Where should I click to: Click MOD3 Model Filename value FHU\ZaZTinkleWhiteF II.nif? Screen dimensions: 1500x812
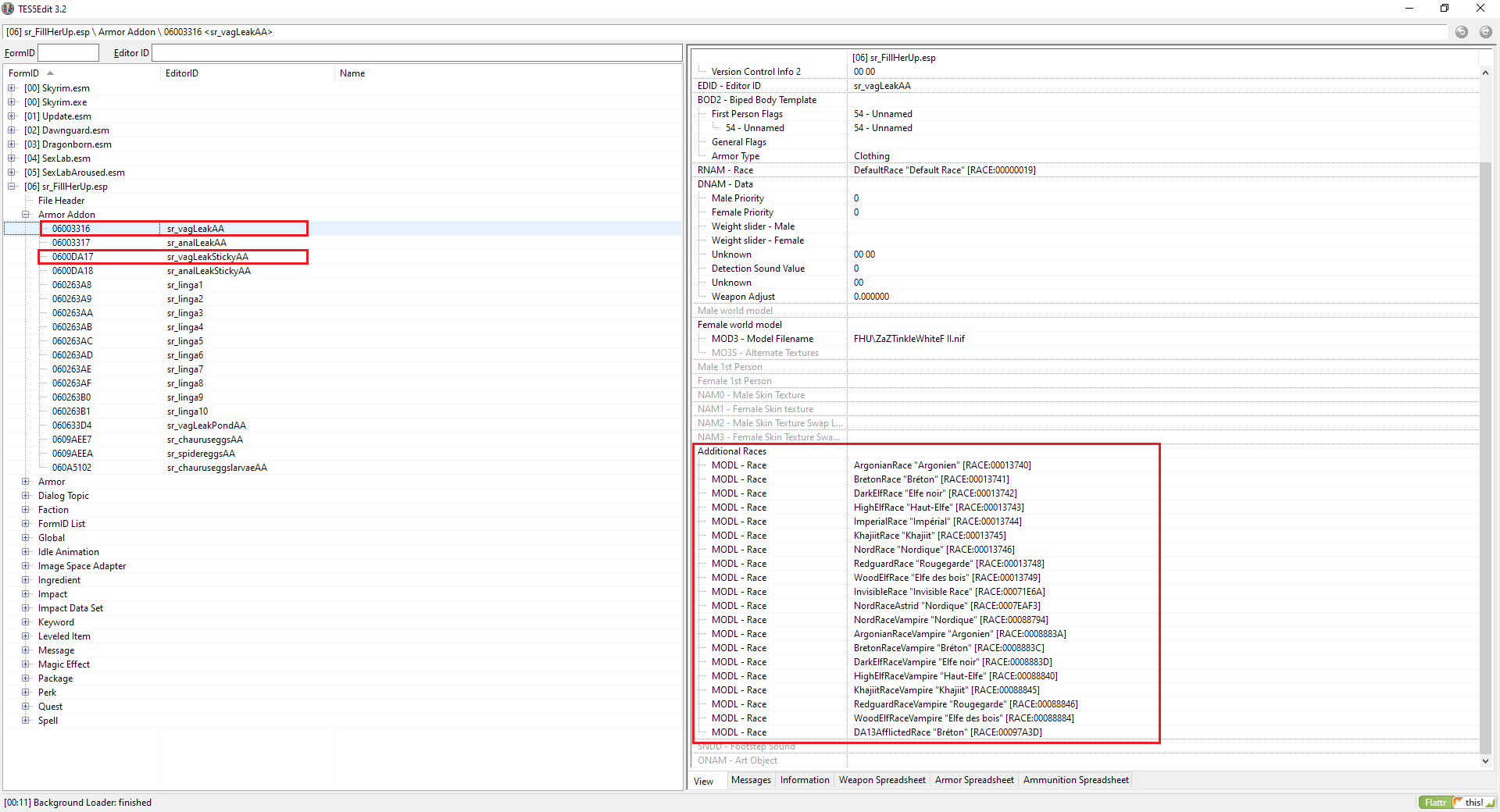click(909, 339)
